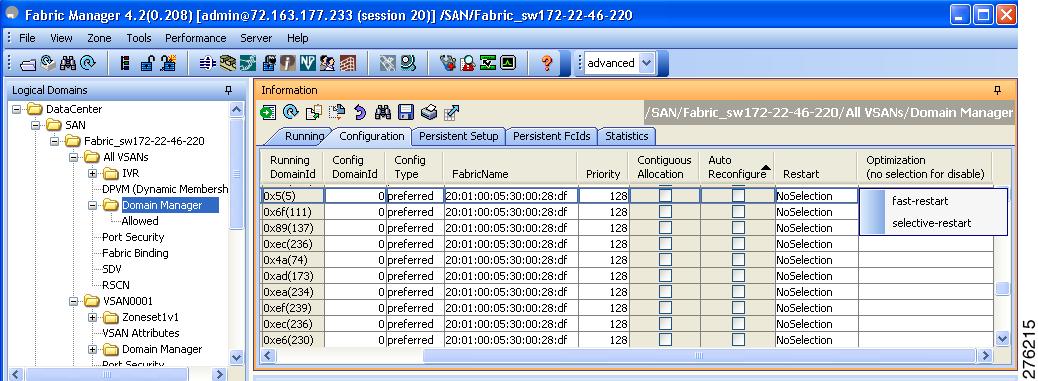Image resolution: width=1038 pixels, height=381 pixels.
Task: Collapse the DataCenter tree node
Action: (x=17, y=109)
